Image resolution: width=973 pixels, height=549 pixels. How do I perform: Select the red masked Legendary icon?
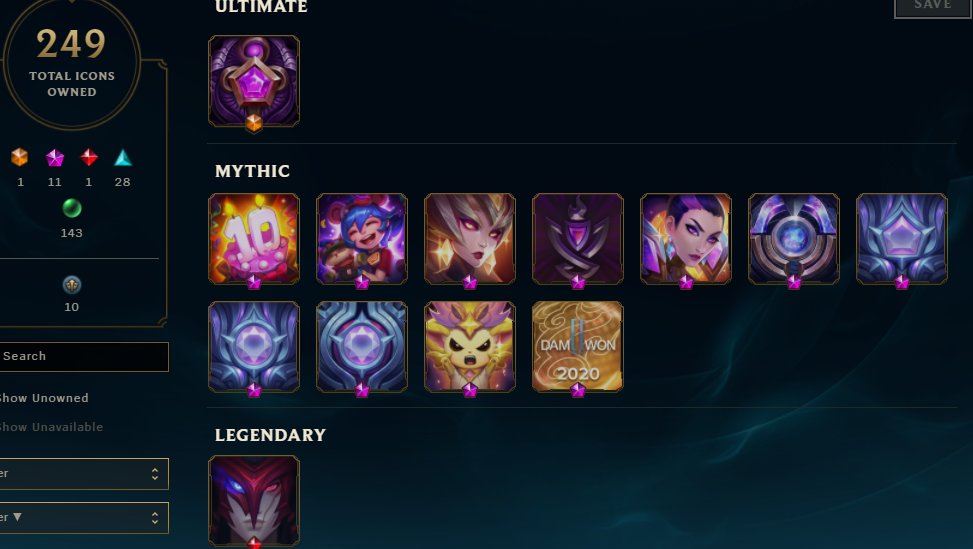coord(254,501)
